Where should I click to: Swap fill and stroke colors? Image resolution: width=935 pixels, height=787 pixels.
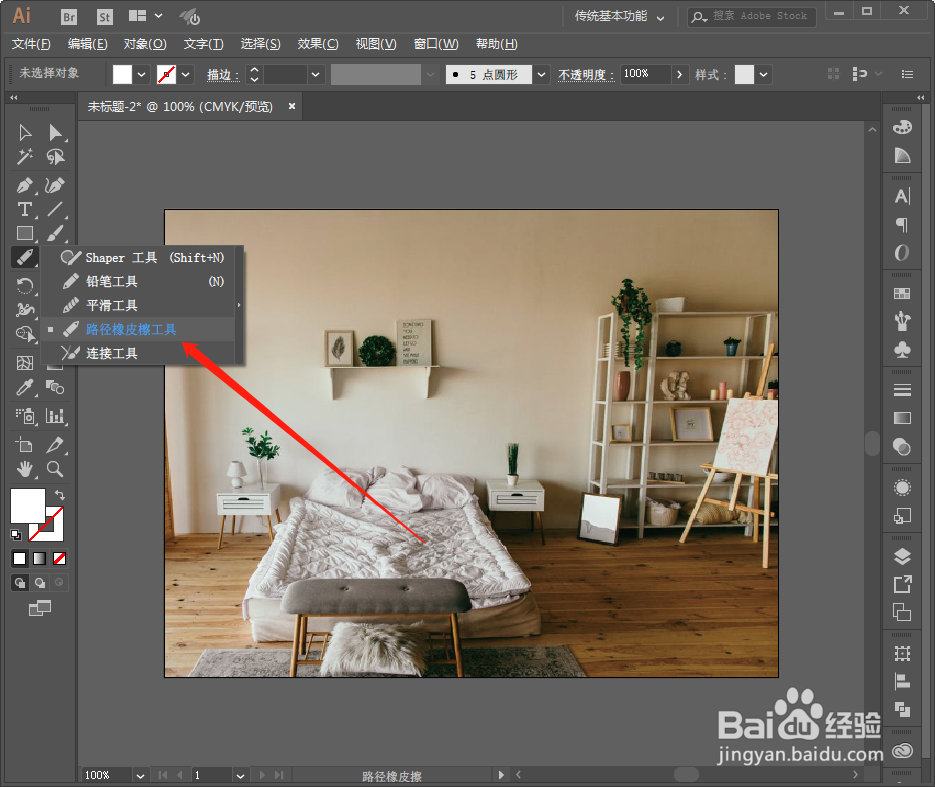[60, 495]
